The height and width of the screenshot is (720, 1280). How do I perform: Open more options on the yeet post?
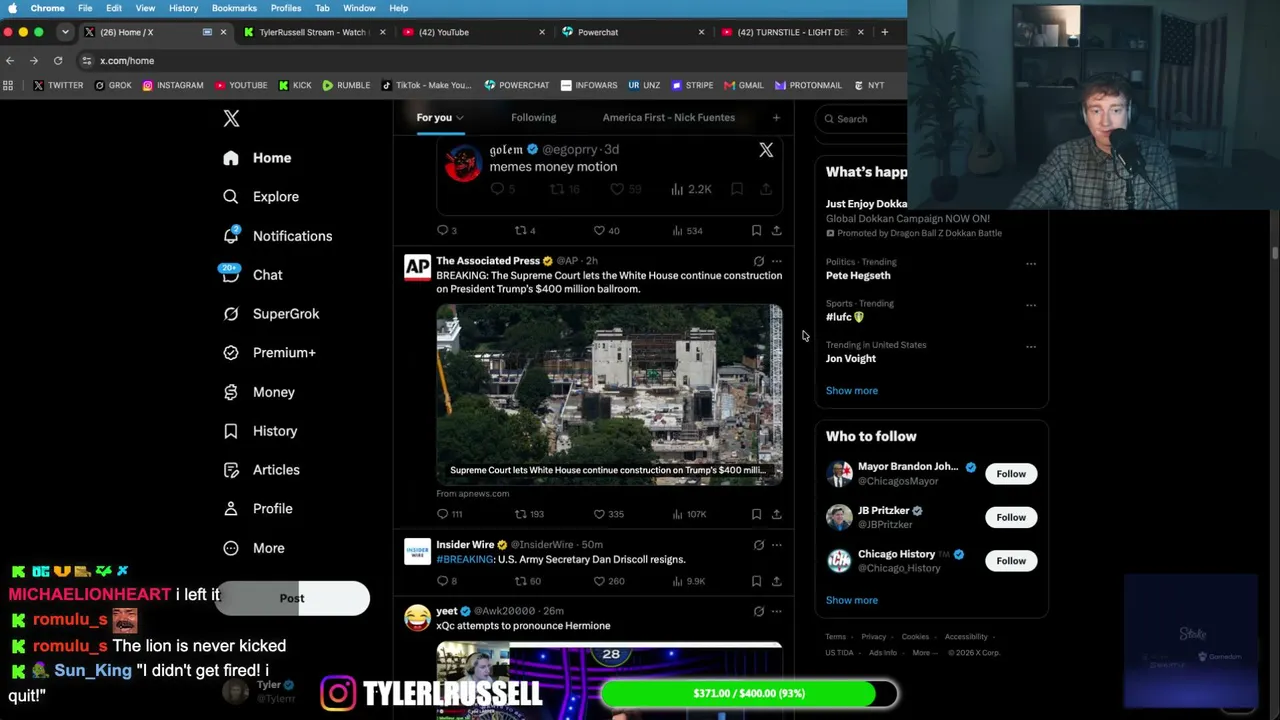pos(776,611)
